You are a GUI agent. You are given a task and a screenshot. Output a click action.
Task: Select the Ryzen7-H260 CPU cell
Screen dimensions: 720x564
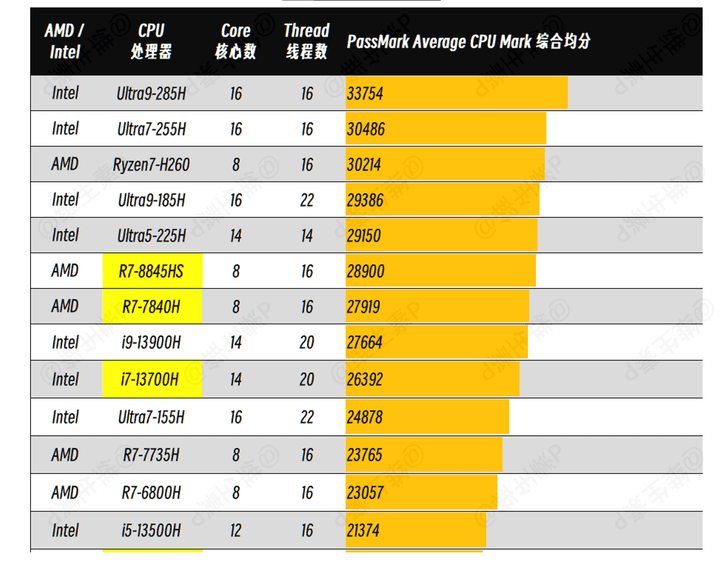(x=150, y=165)
